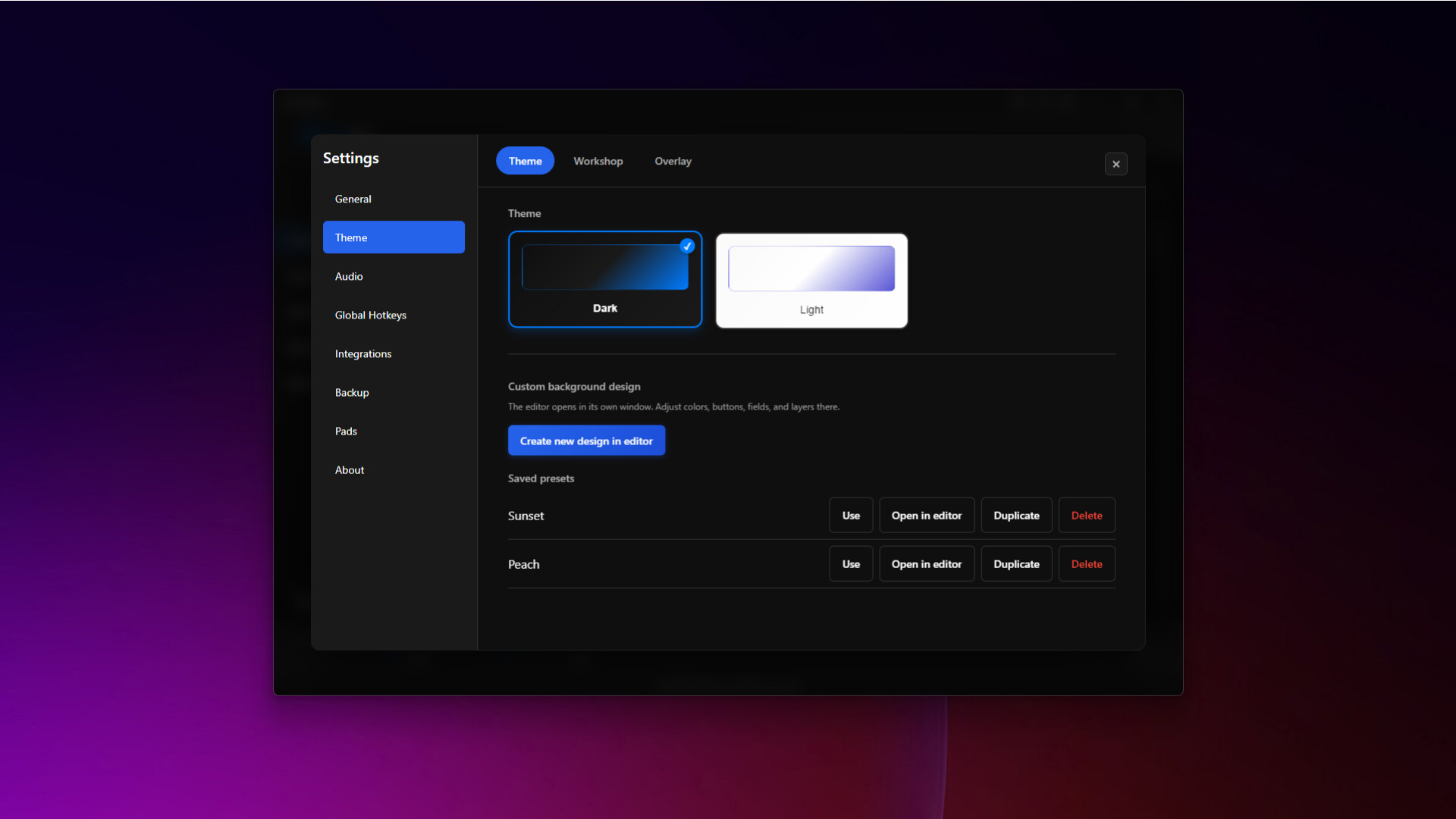1456x819 pixels.
Task: Click the Peach preset name
Action: point(524,564)
